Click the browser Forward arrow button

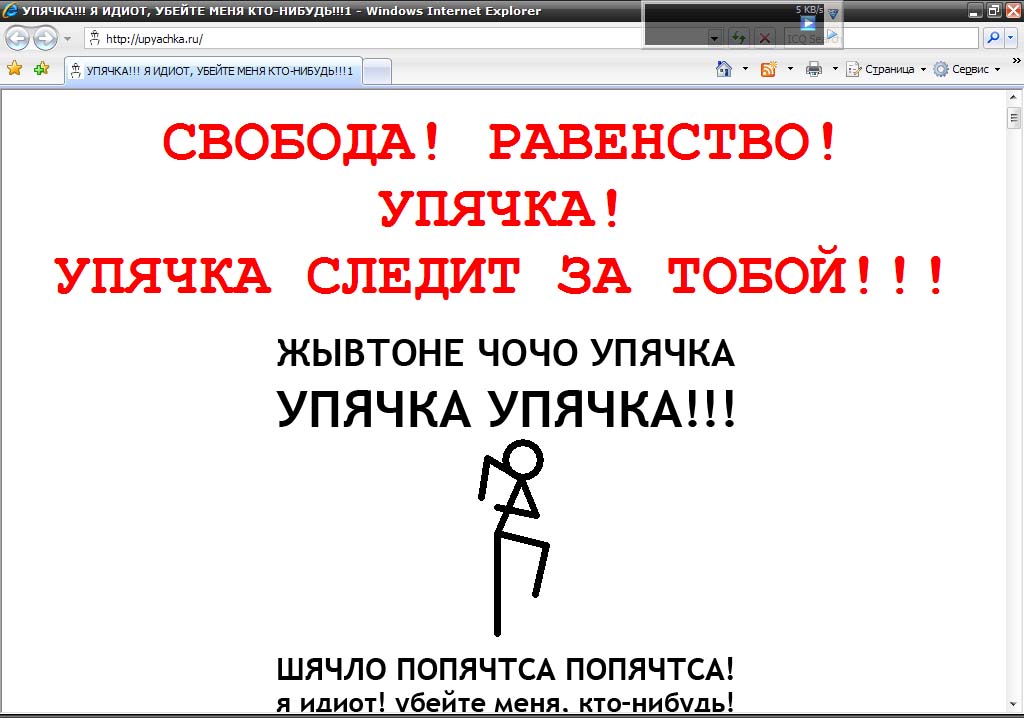coord(45,39)
